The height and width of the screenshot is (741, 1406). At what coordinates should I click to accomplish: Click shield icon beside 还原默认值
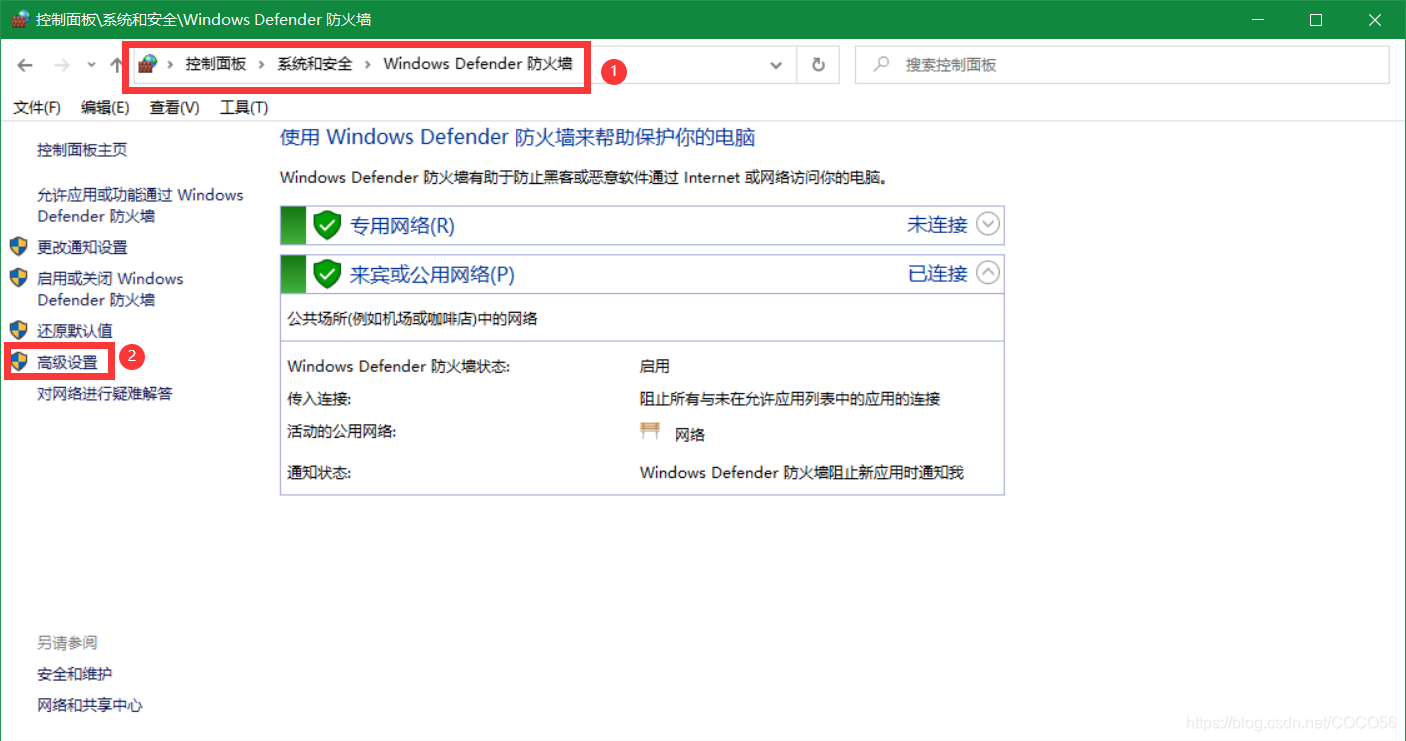(18, 330)
